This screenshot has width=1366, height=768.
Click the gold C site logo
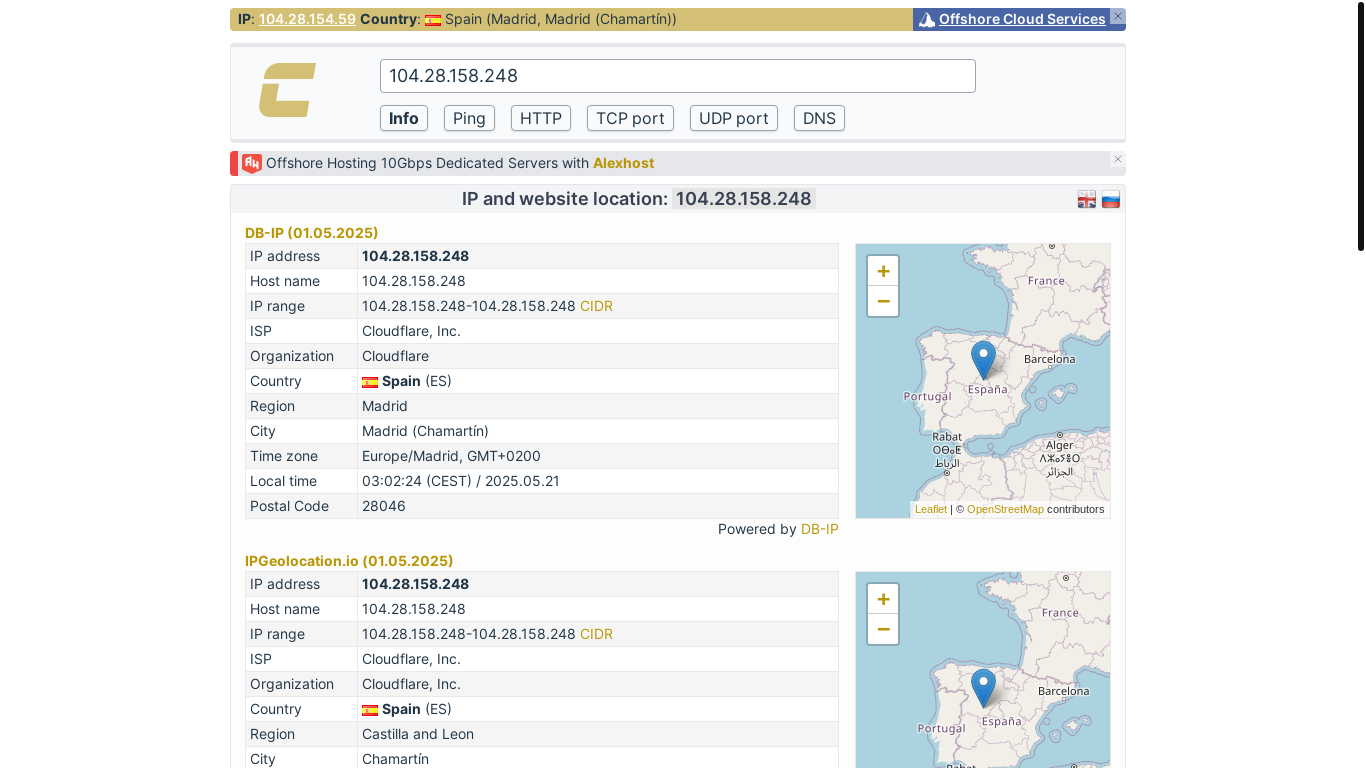point(287,90)
